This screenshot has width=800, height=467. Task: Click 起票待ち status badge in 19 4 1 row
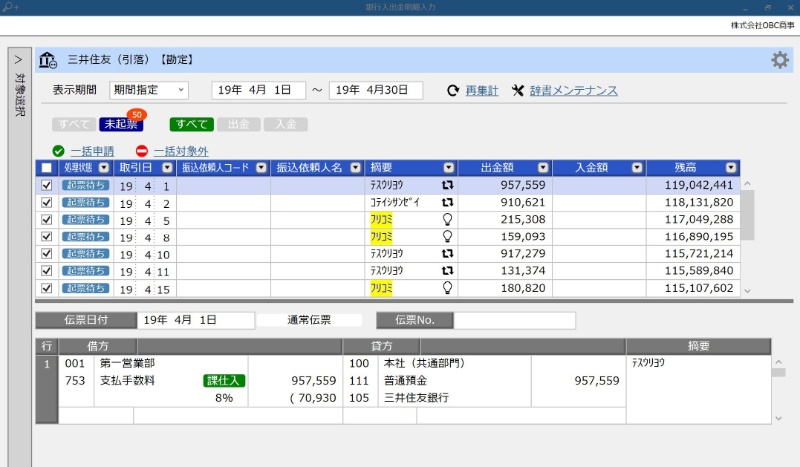[86, 185]
